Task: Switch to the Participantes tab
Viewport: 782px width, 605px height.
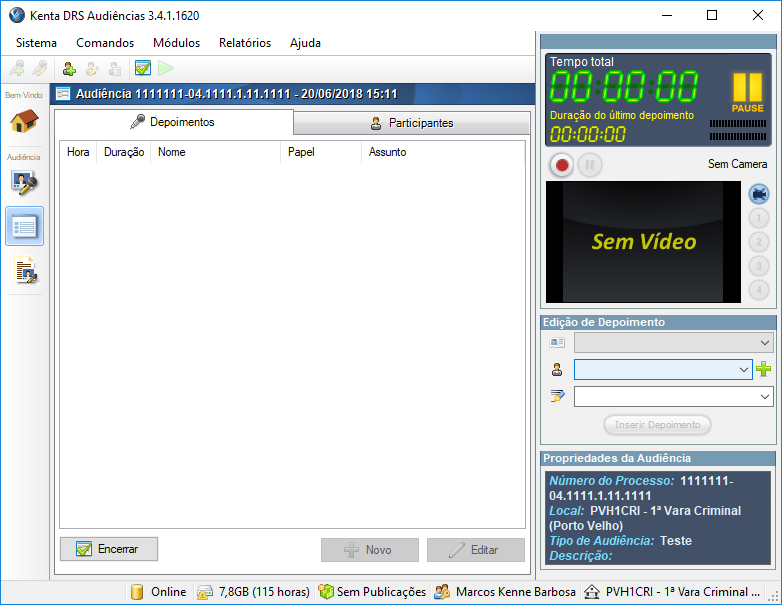Action: tap(412, 123)
